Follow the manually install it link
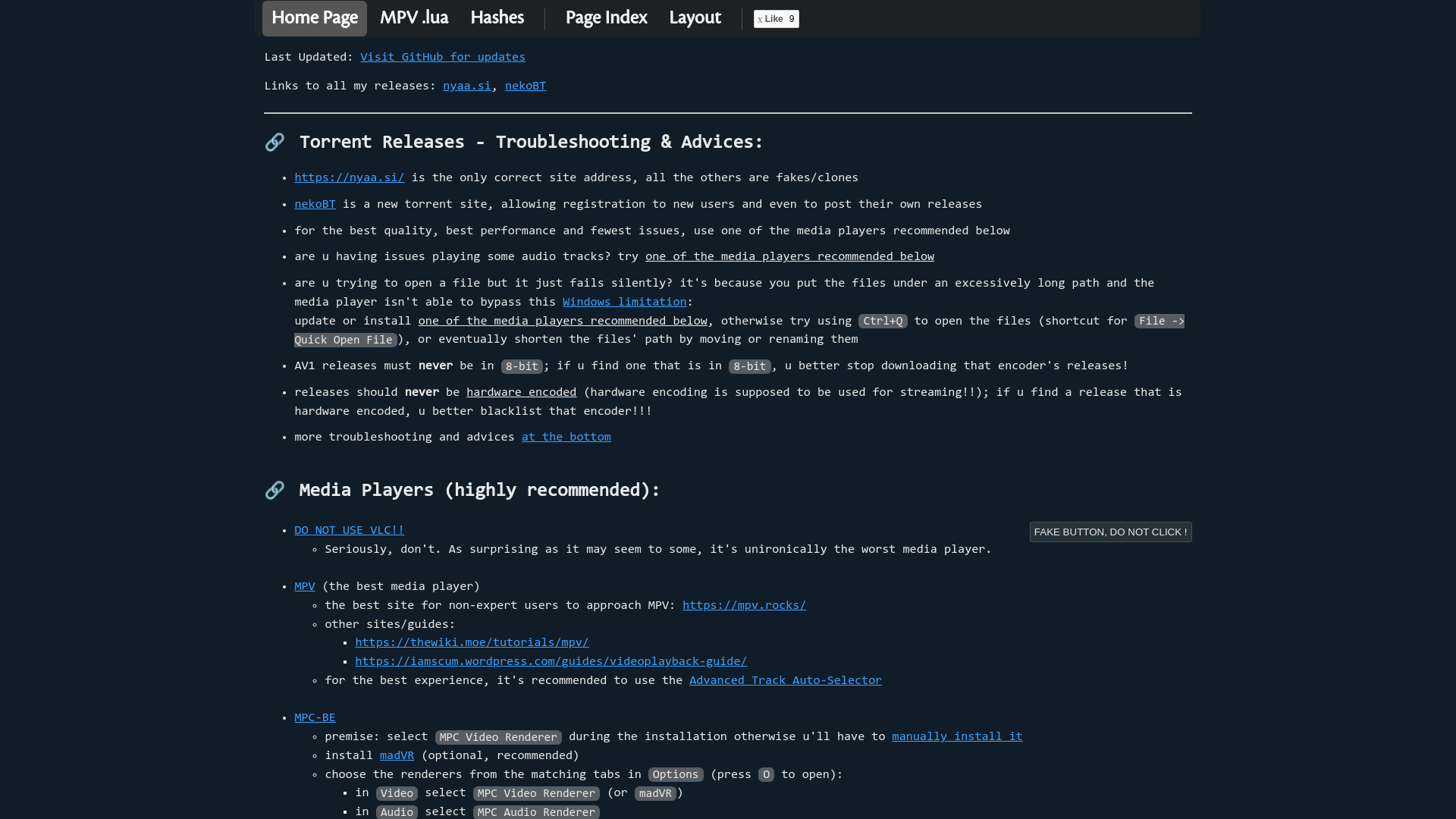 tap(957, 737)
